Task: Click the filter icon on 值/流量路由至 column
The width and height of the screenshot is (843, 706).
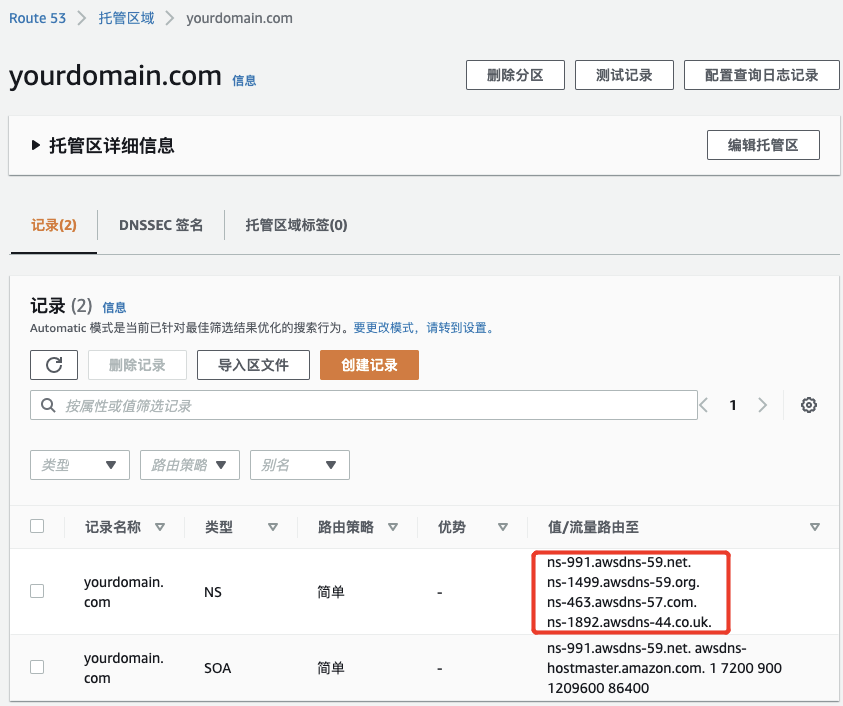Action: click(815, 527)
